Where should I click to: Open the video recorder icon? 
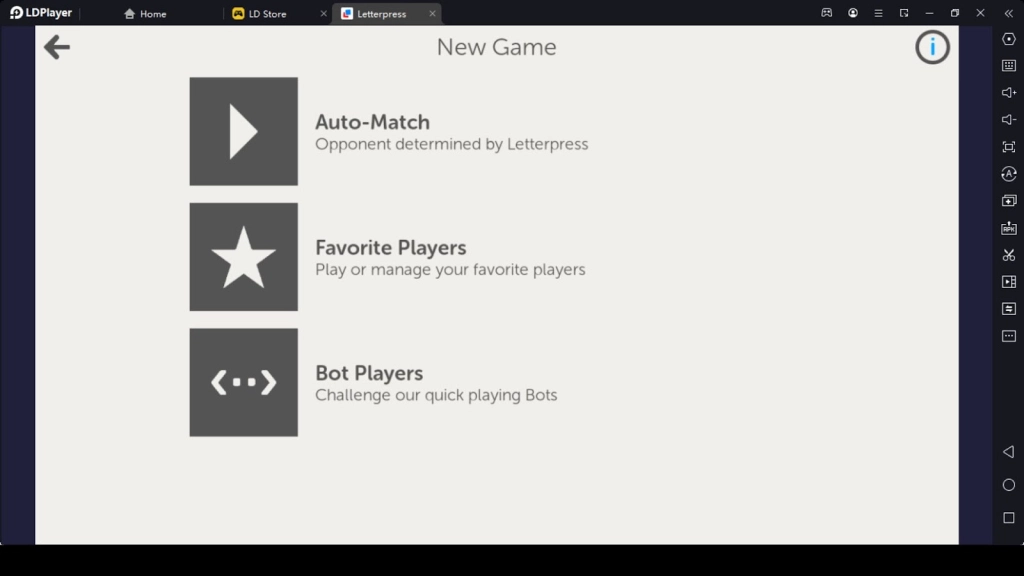pyautogui.click(x=1008, y=281)
